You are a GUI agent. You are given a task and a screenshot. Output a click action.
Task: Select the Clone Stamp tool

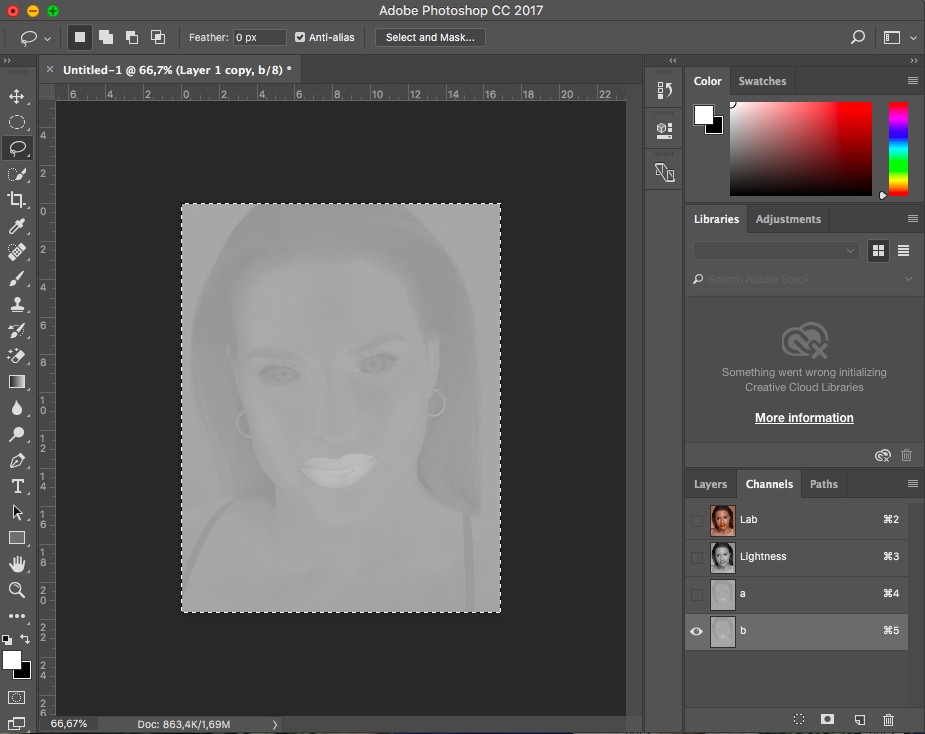(x=17, y=304)
